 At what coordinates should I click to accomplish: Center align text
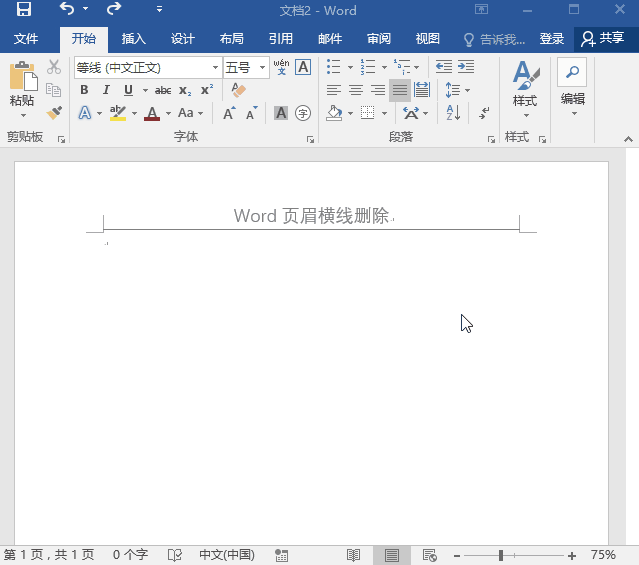pyautogui.click(x=356, y=90)
